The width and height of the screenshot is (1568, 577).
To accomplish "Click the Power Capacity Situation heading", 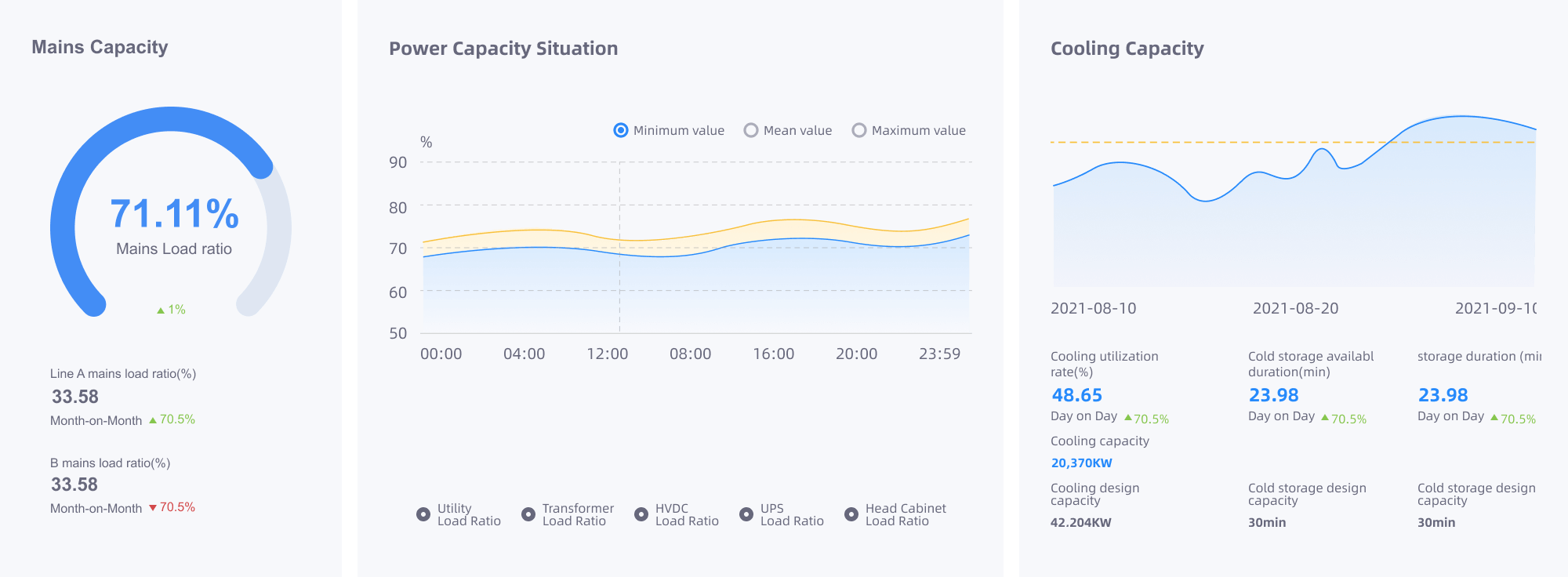I will pyautogui.click(x=503, y=49).
